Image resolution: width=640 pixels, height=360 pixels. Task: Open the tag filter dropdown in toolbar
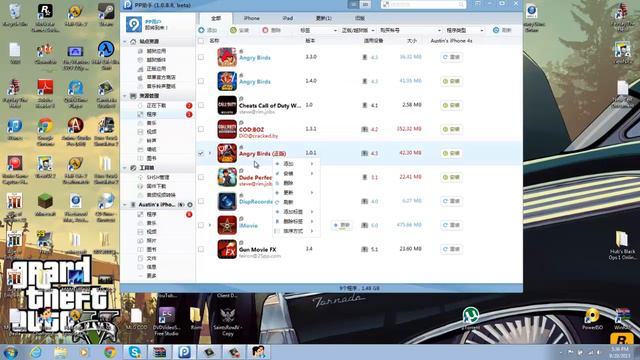pyautogui.click(x=318, y=30)
